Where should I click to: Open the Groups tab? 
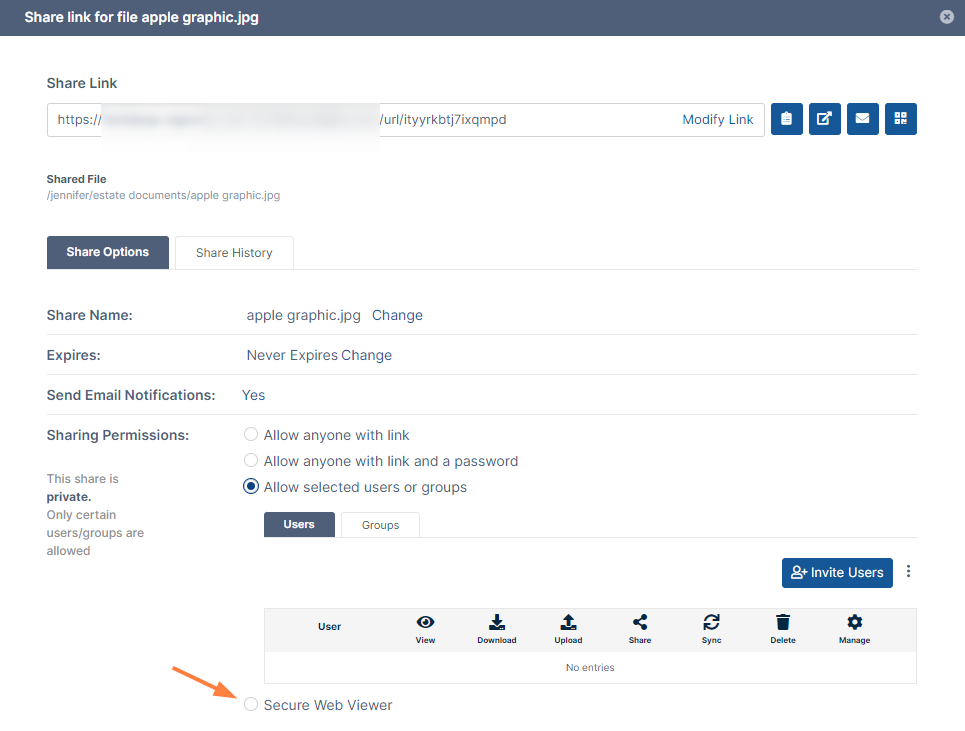click(x=380, y=525)
